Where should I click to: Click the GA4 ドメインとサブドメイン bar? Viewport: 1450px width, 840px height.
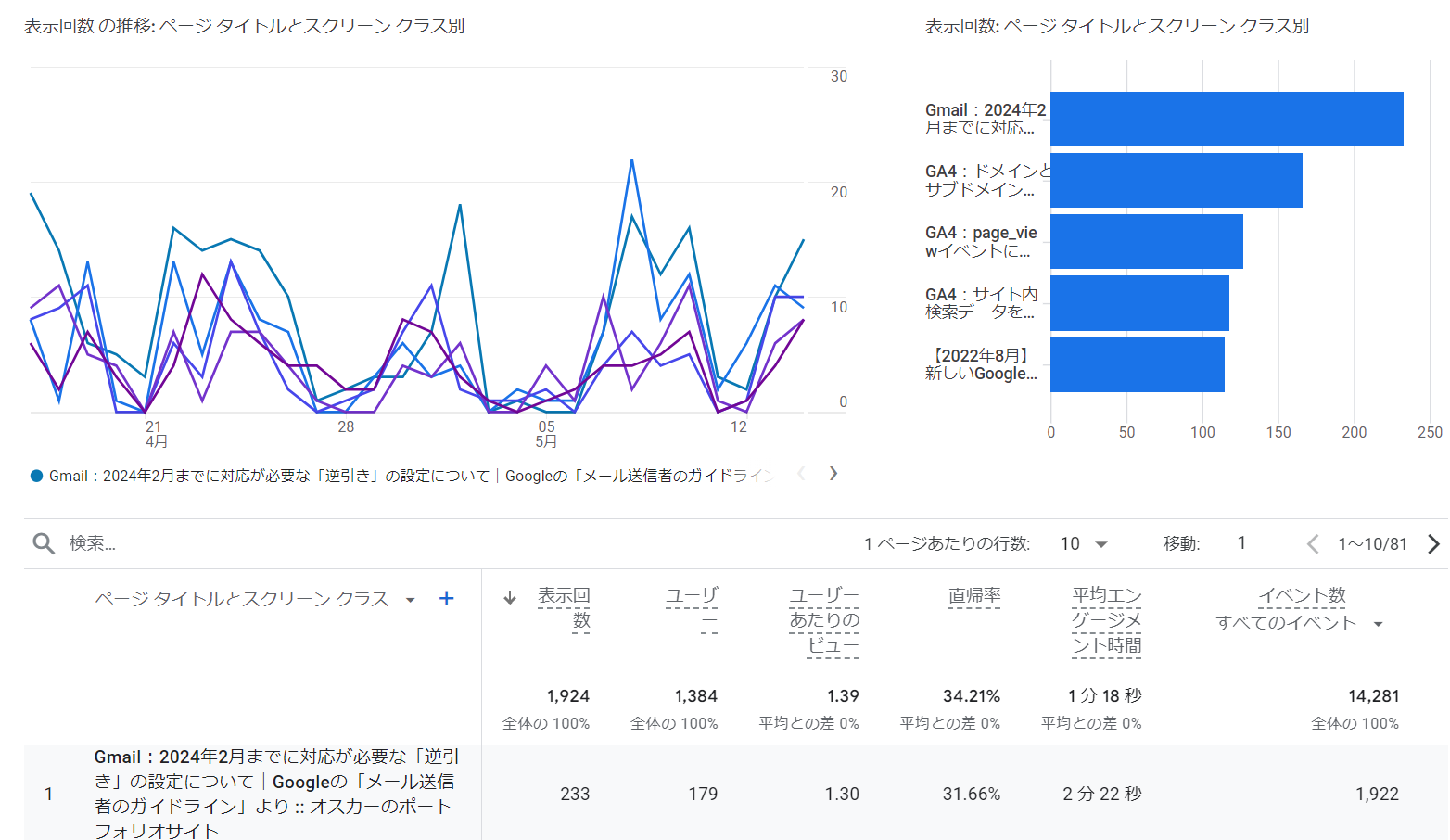(1176, 181)
